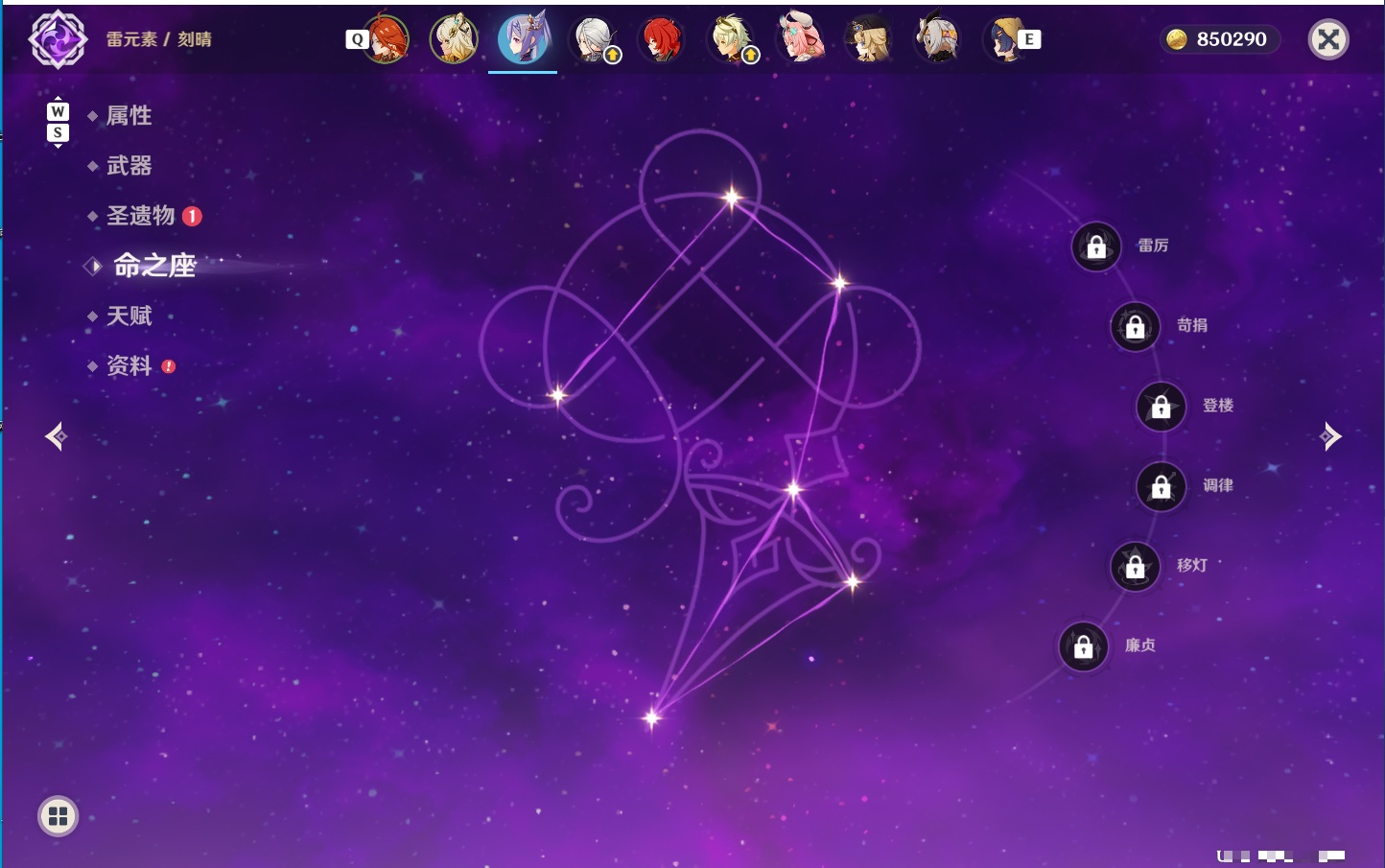Select the 移灯 constellation lock icon
Image resolution: width=1385 pixels, height=868 pixels.
click(x=1136, y=567)
